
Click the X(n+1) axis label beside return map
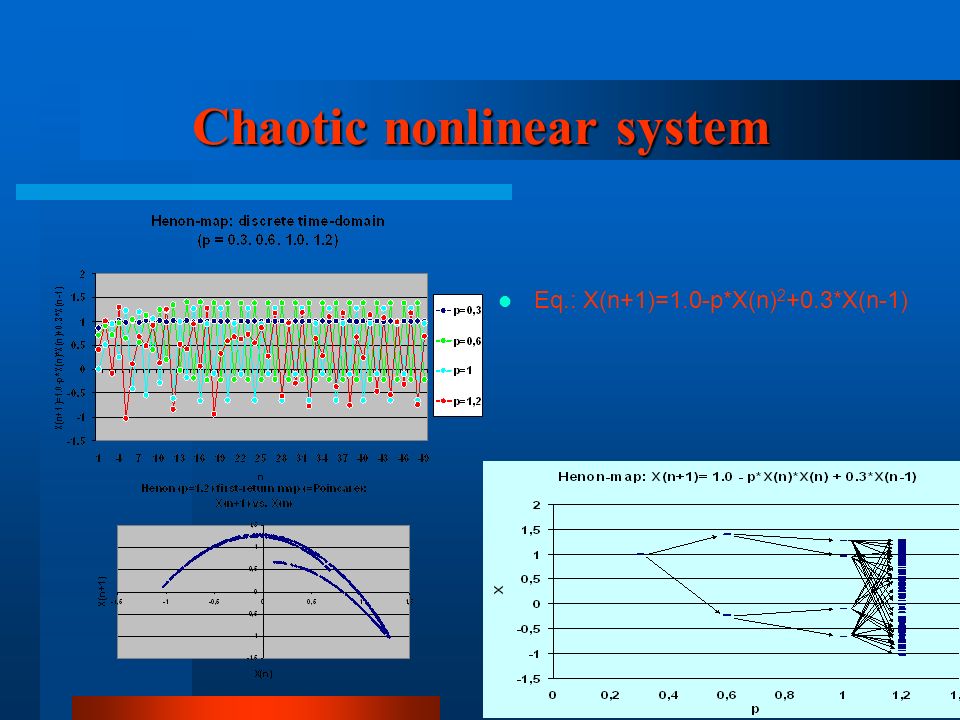[102, 591]
